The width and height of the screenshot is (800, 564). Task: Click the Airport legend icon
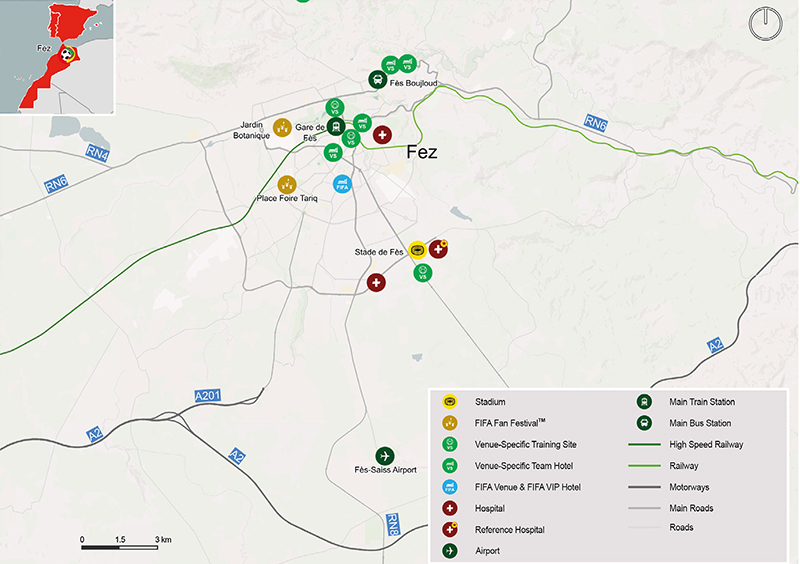point(449,551)
